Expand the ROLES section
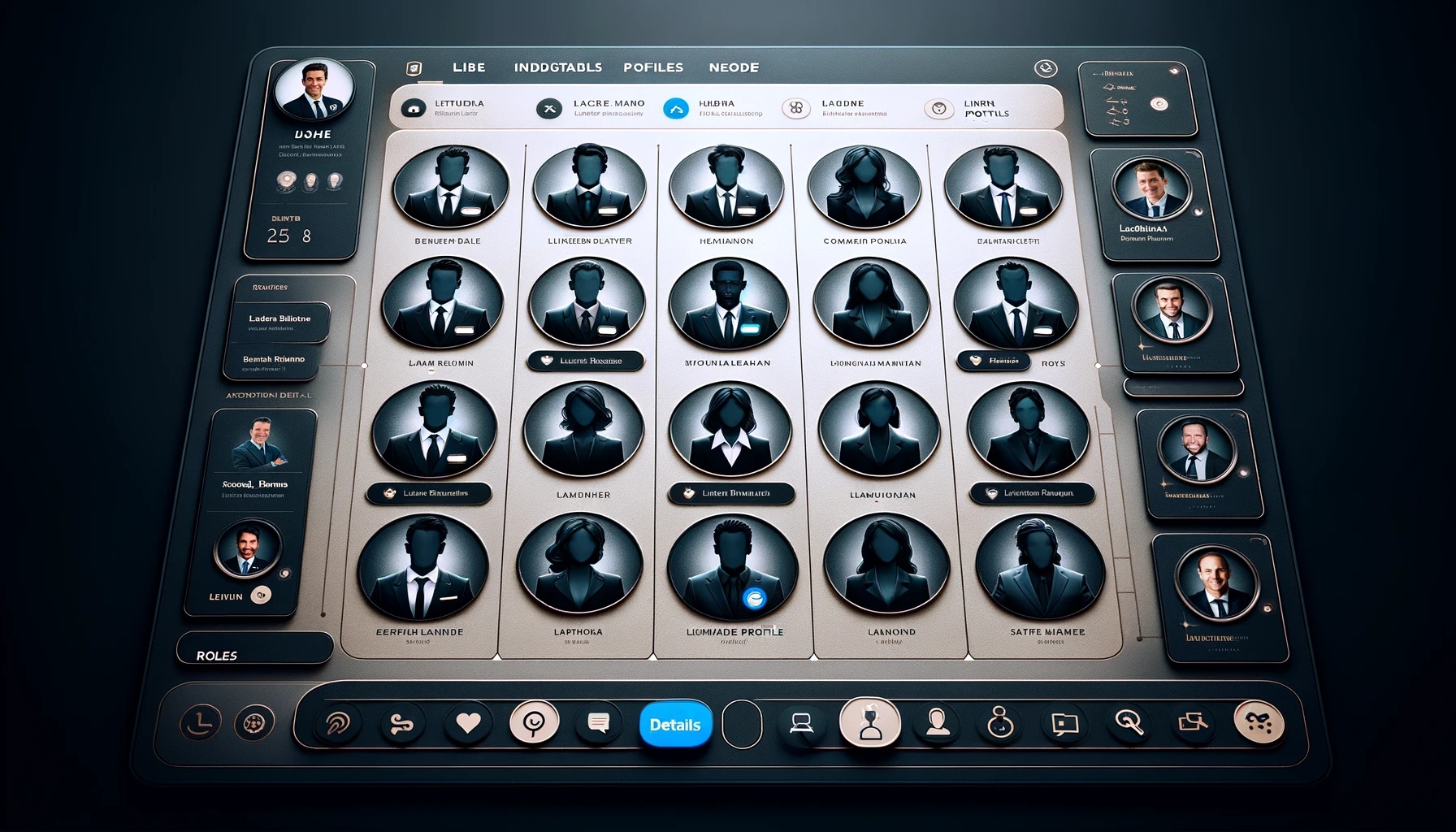 254,654
